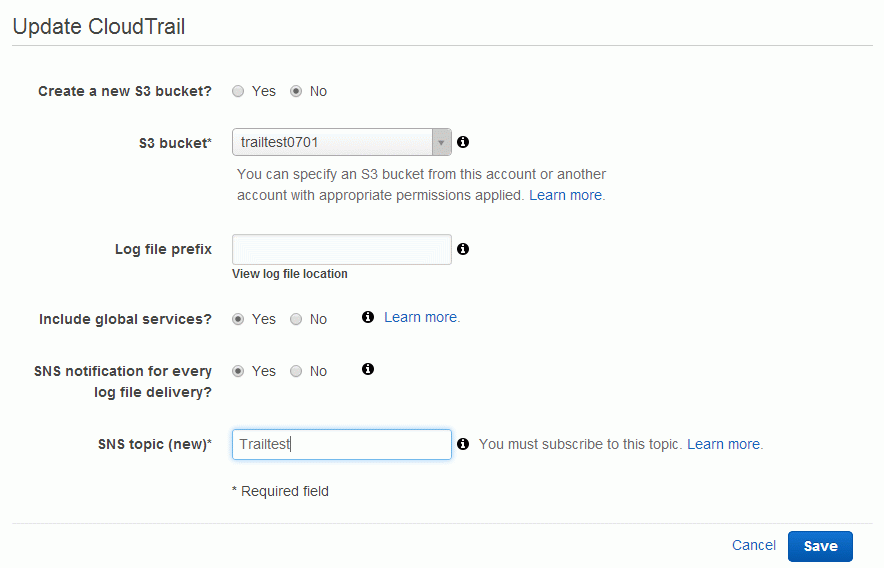The width and height of the screenshot is (884, 568).
Task: Click the Cancel link
Action: 754,545
